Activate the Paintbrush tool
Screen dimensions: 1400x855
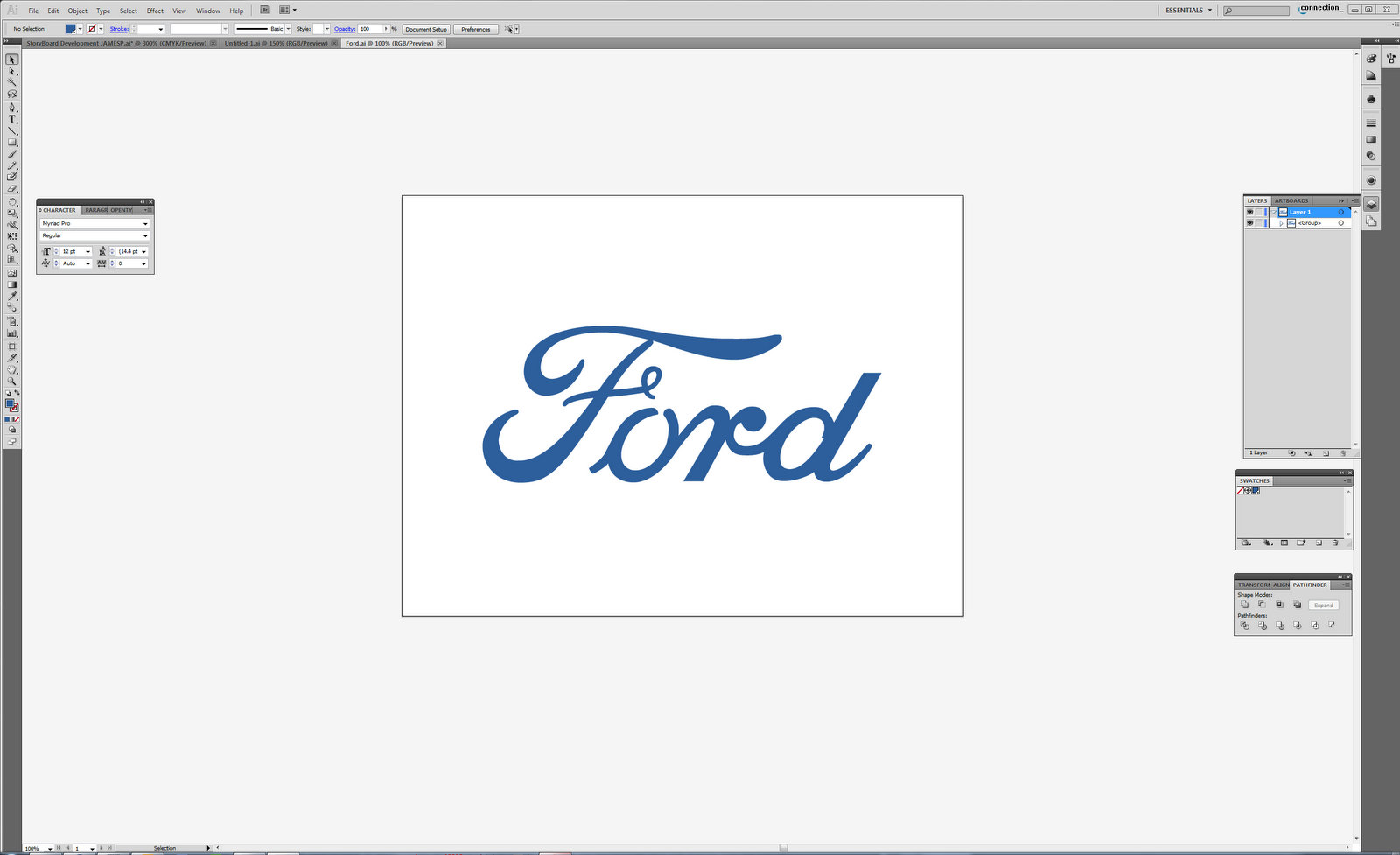pyautogui.click(x=12, y=154)
